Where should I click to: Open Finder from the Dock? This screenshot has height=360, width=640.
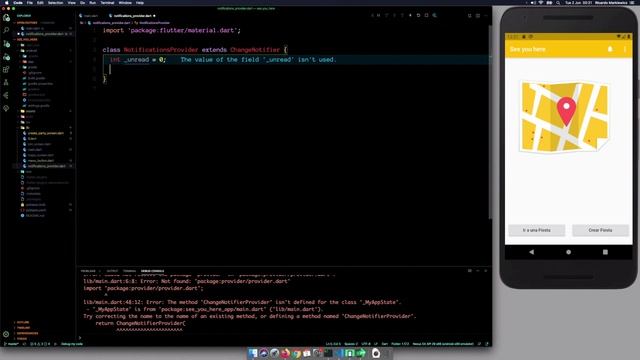click(253, 353)
